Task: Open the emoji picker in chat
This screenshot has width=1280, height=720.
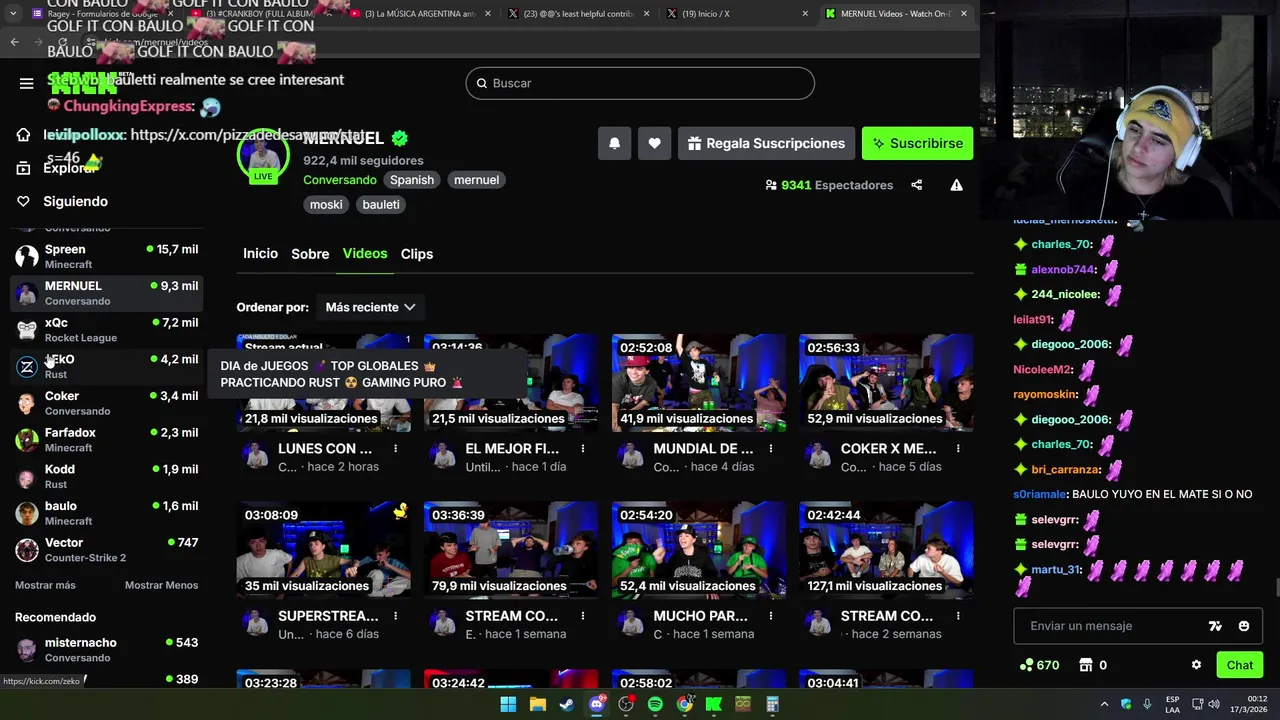Action: [1244, 626]
